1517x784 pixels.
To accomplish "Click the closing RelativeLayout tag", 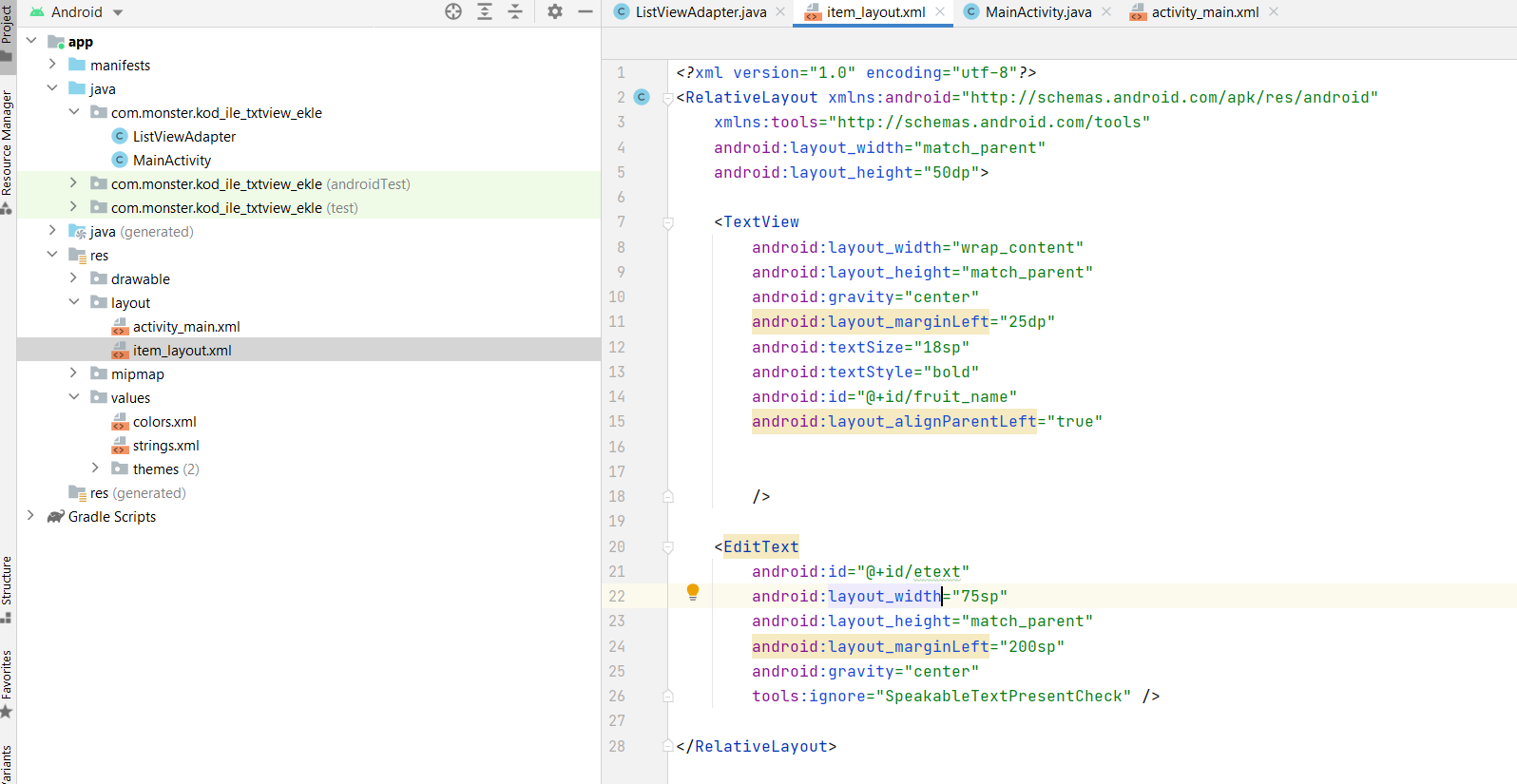I will pos(757,746).
